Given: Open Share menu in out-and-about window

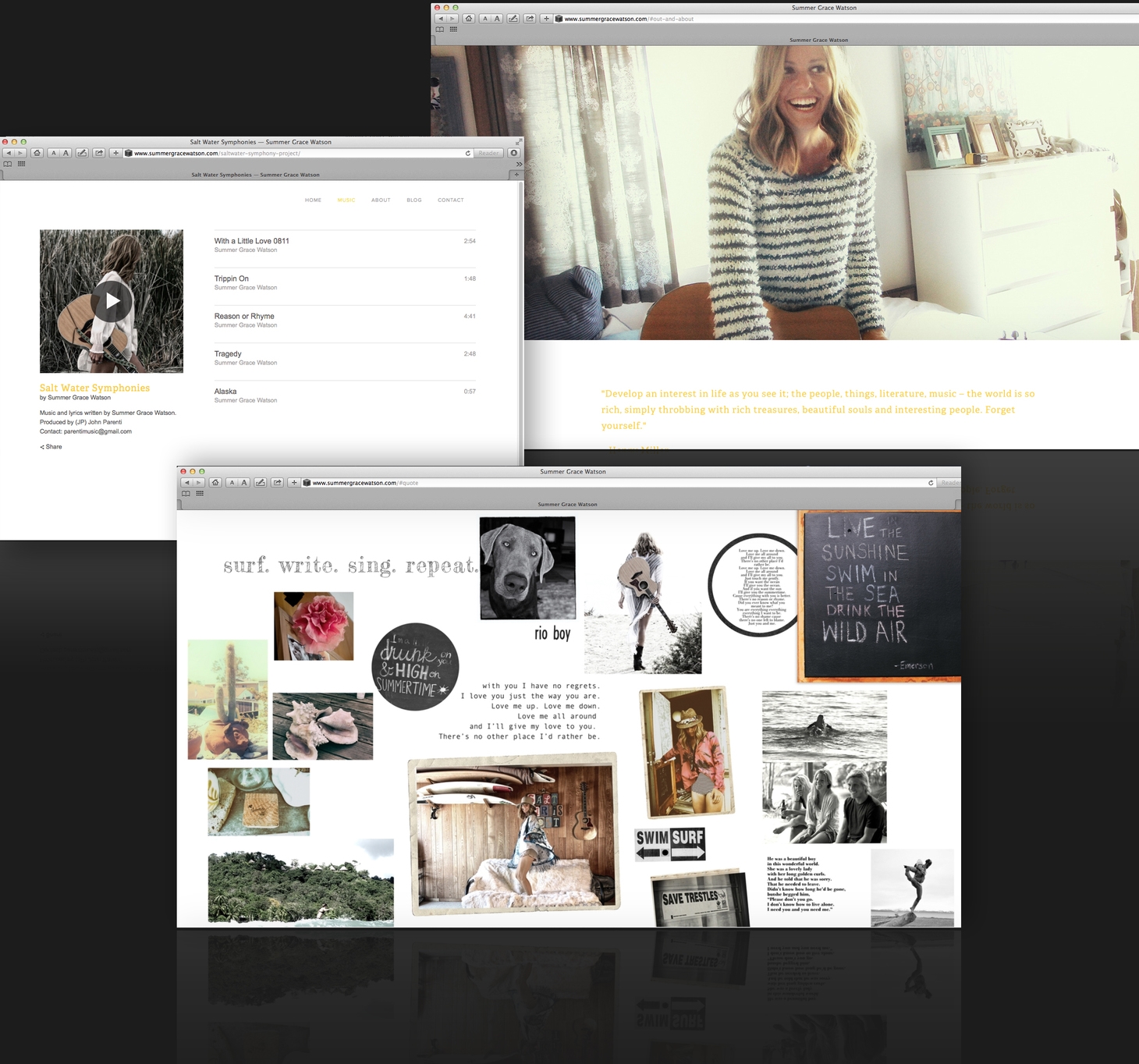Looking at the screenshot, I should coord(530,19).
